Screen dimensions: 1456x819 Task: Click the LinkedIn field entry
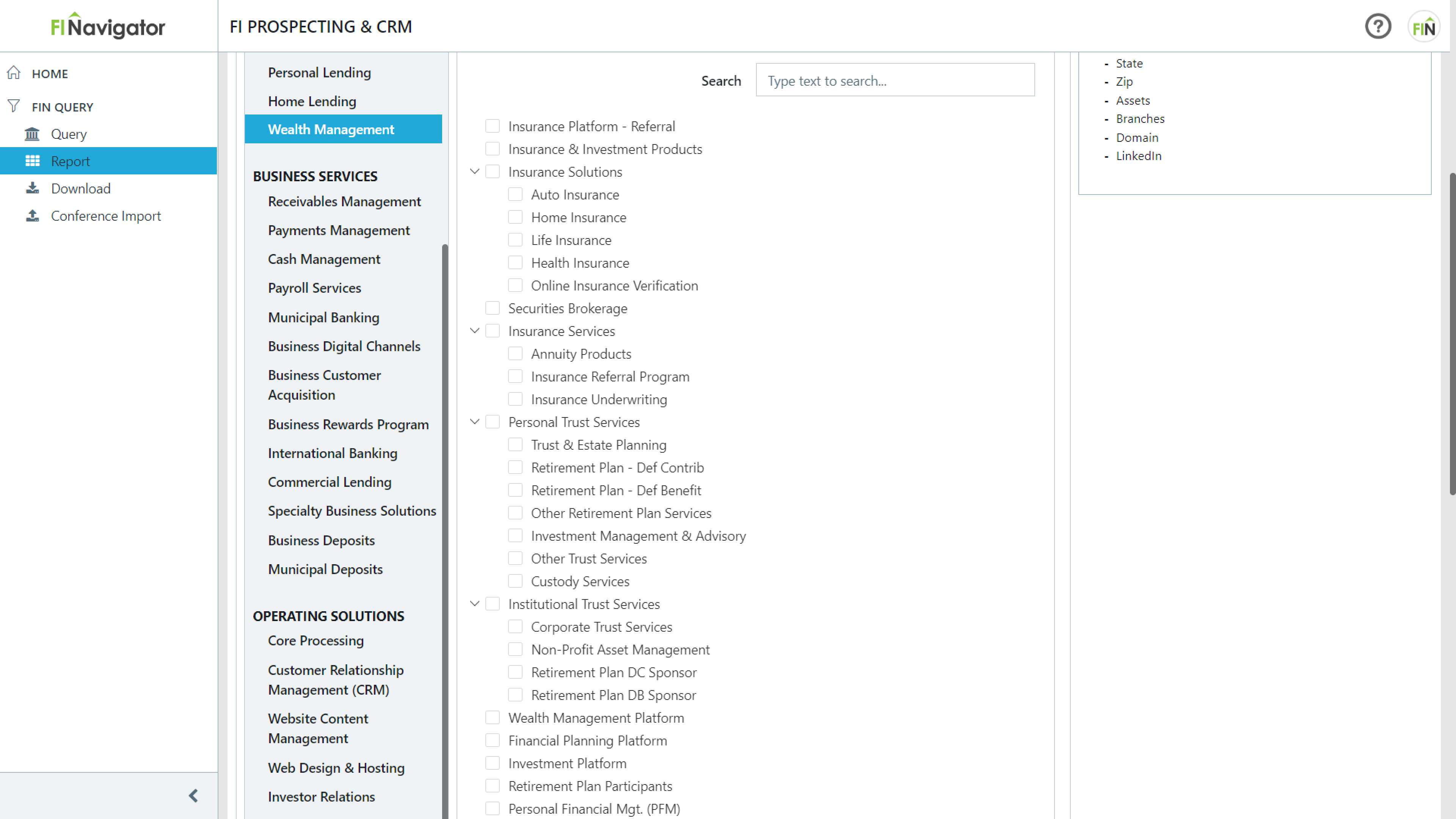[x=1138, y=155]
